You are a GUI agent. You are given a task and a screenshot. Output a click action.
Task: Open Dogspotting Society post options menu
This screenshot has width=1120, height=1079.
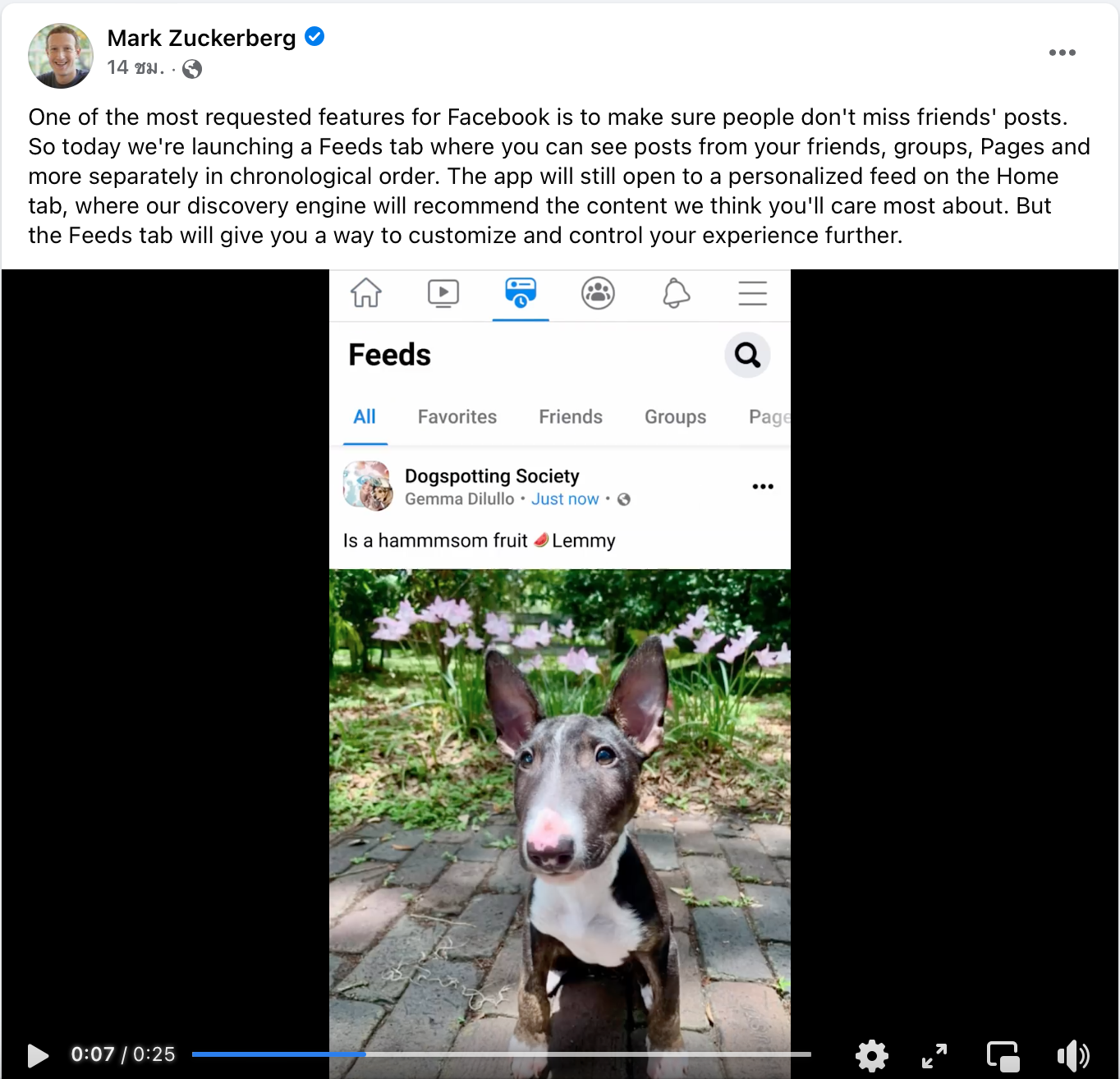coord(763,486)
